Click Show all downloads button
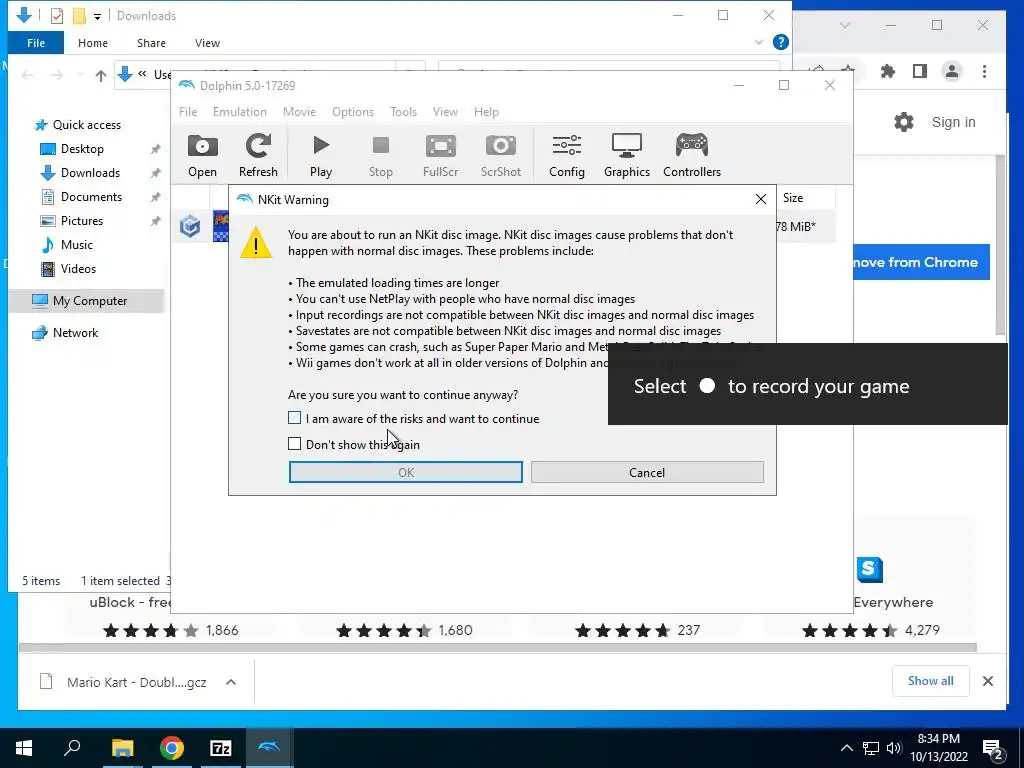 point(931,681)
